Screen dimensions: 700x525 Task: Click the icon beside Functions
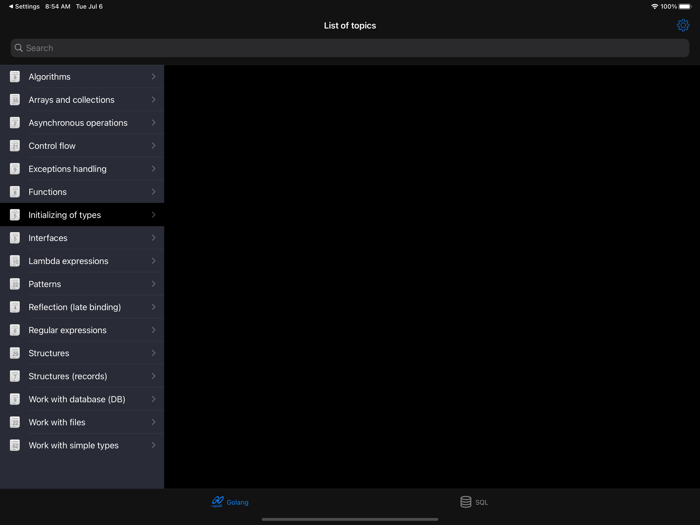tap(15, 192)
